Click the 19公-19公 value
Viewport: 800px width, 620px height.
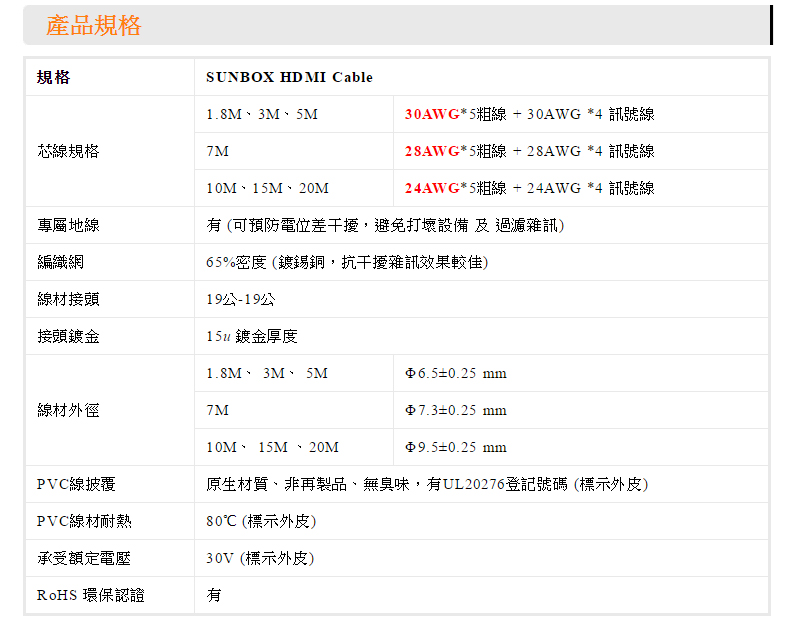pos(241,299)
